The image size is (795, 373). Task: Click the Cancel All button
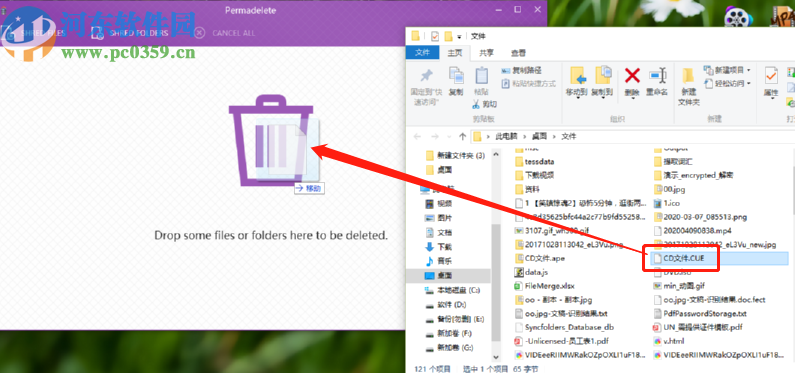225,33
